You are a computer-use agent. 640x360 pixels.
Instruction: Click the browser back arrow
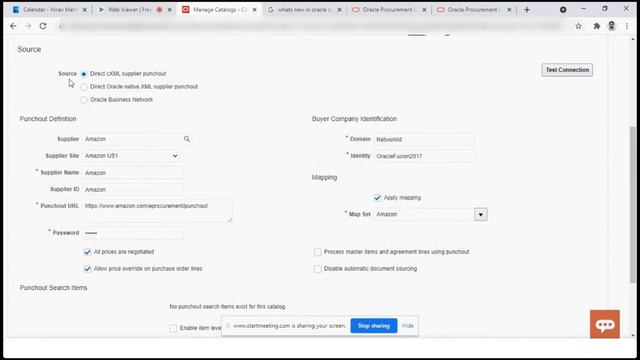(x=13, y=26)
